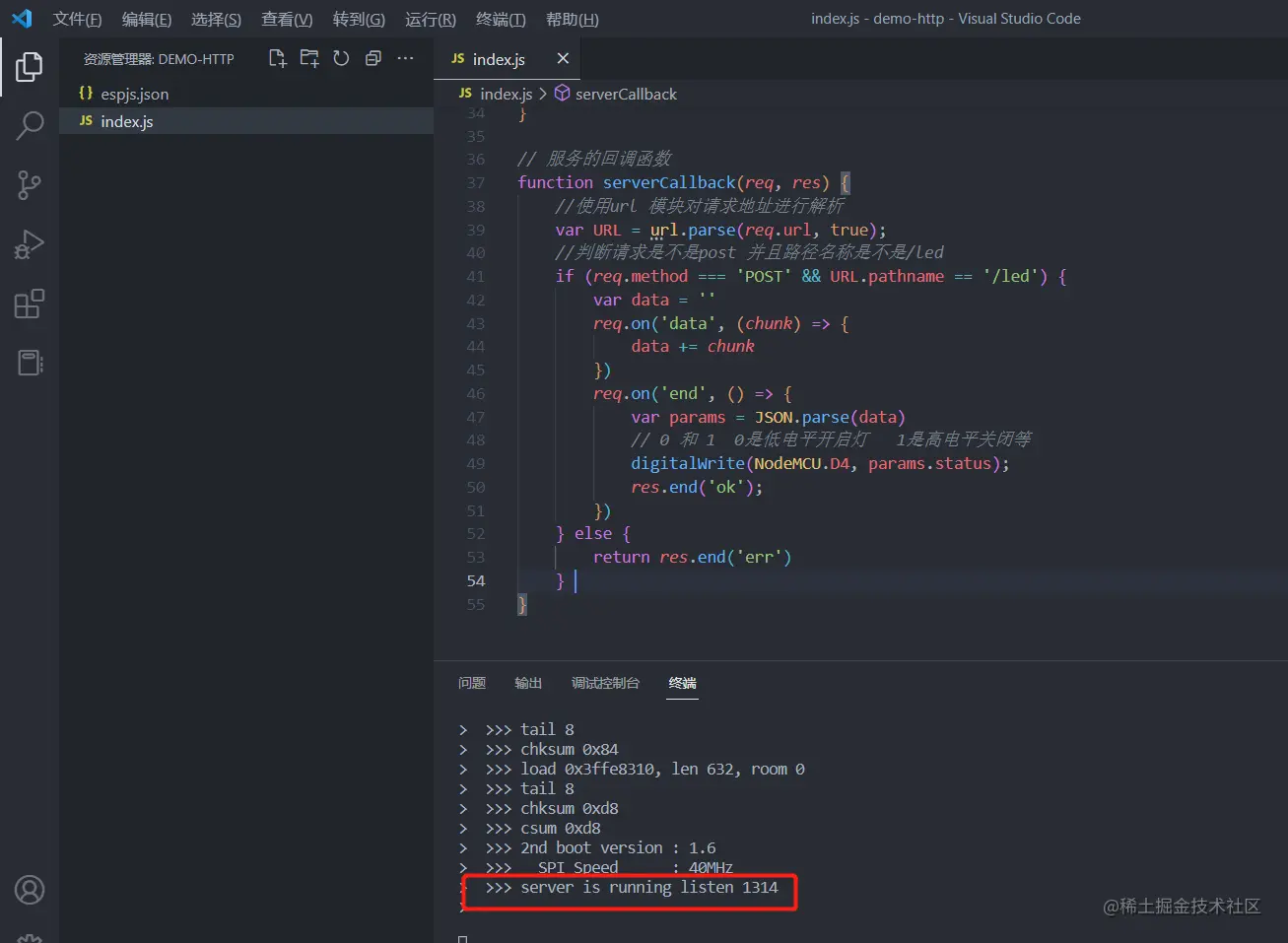Open the 文件(F) menu
1288x943 pixels.
(x=78, y=20)
